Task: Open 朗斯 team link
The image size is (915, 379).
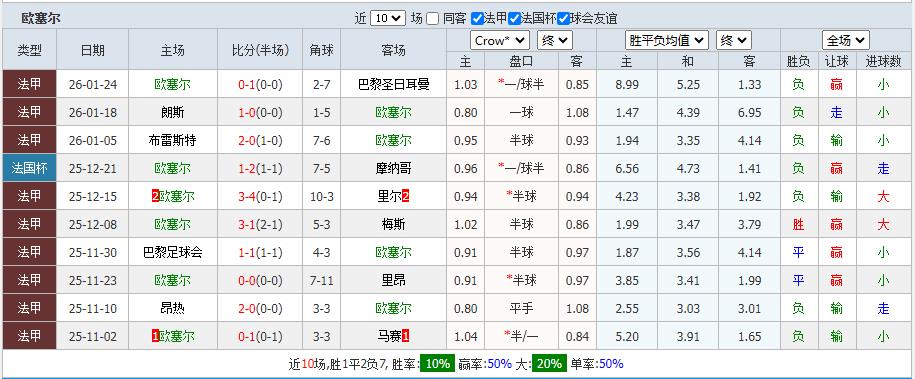Action: (x=173, y=113)
